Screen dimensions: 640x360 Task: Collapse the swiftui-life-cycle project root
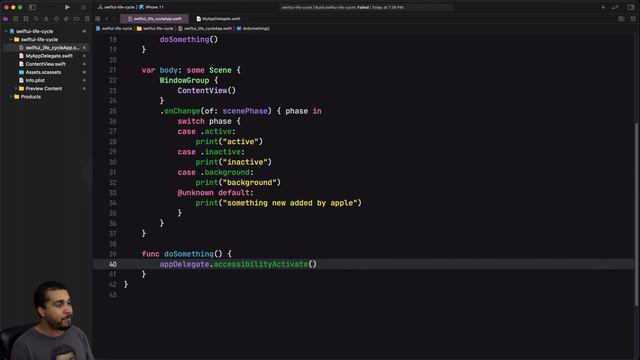[x=6, y=31]
